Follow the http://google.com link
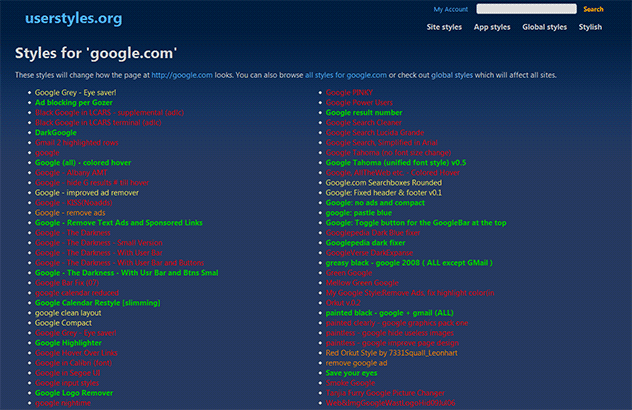This screenshot has width=632, height=410. click(182, 75)
